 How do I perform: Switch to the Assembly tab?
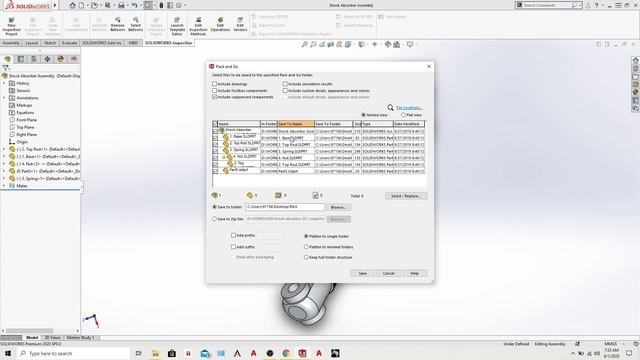point(11,43)
